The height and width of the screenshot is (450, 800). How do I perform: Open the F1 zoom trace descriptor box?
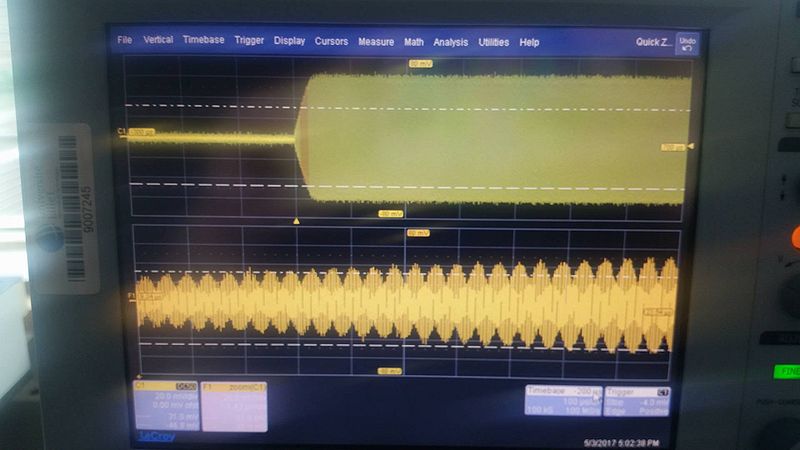coord(234,406)
